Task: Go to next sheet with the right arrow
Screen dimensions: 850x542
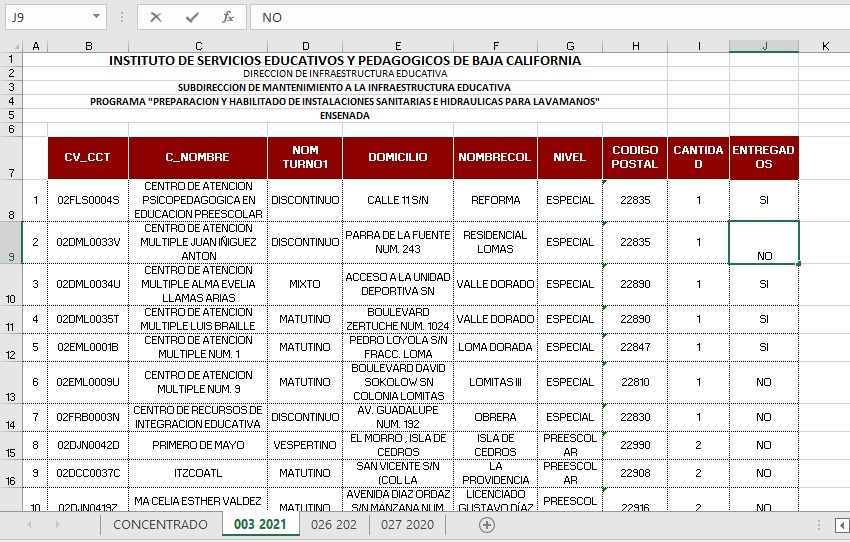Action: (x=57, y=525)
